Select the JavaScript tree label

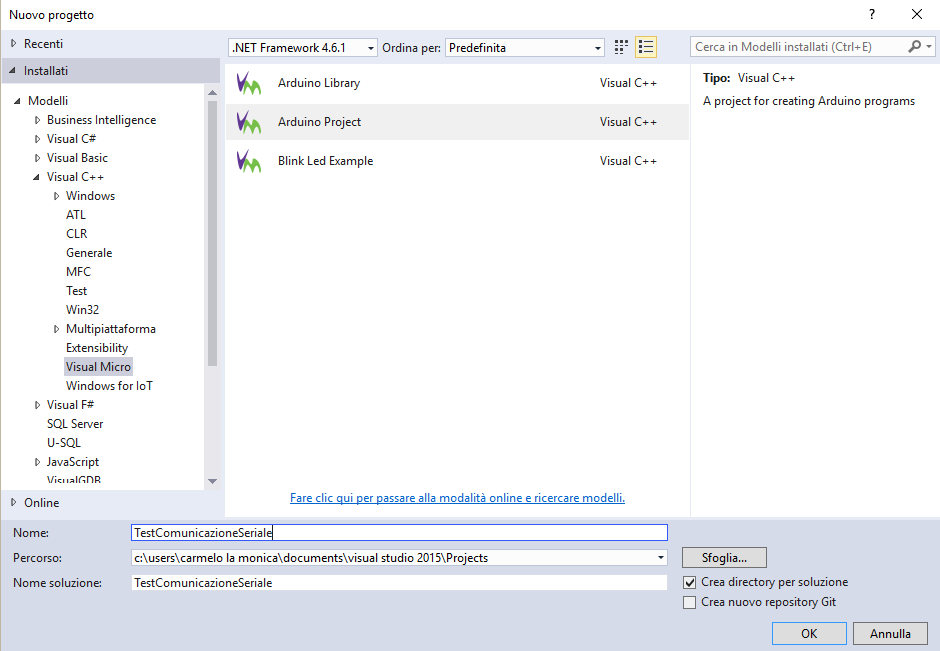tap(73, 462)
